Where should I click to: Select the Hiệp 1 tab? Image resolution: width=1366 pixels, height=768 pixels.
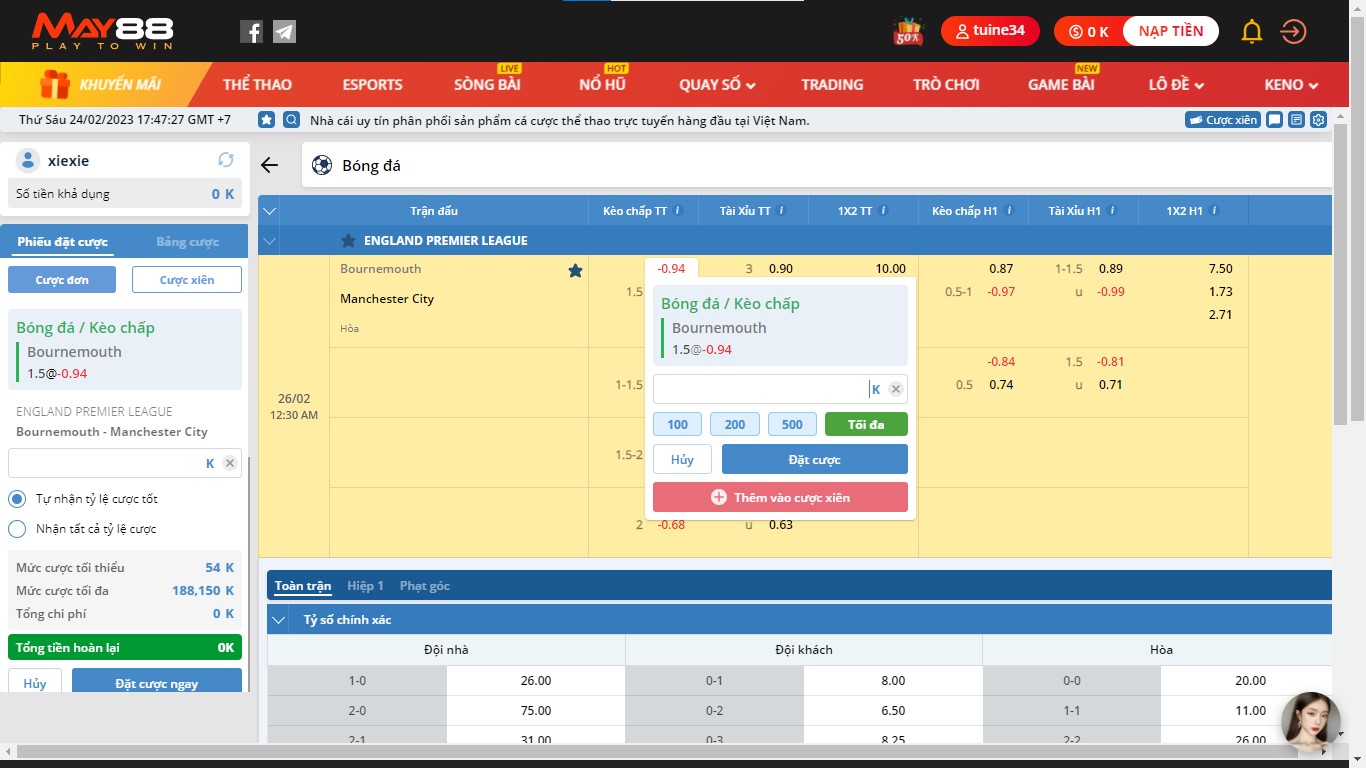coord(365,586)
